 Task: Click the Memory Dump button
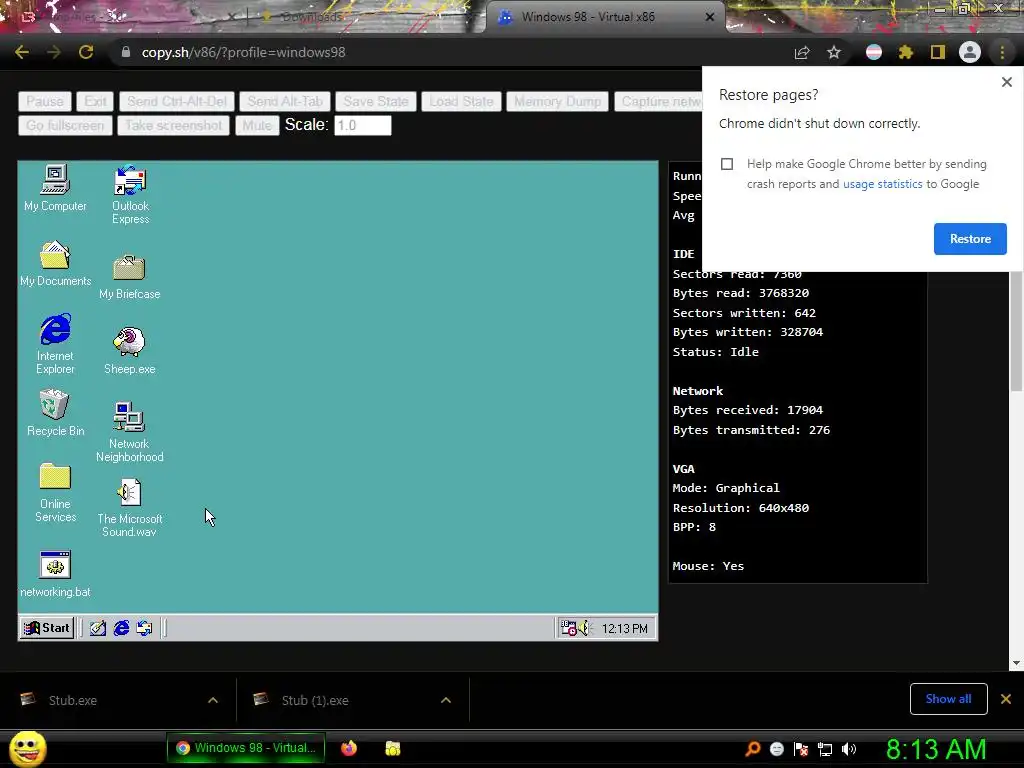[557, 101]
